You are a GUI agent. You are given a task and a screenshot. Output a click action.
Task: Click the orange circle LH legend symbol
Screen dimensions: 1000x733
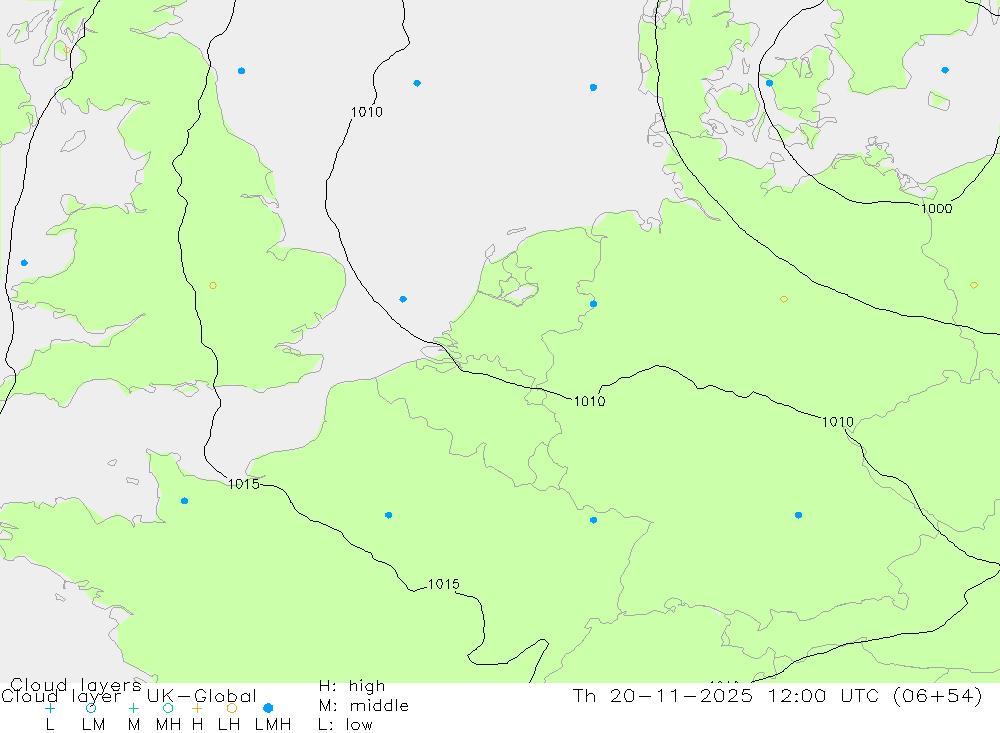(232, 708)
